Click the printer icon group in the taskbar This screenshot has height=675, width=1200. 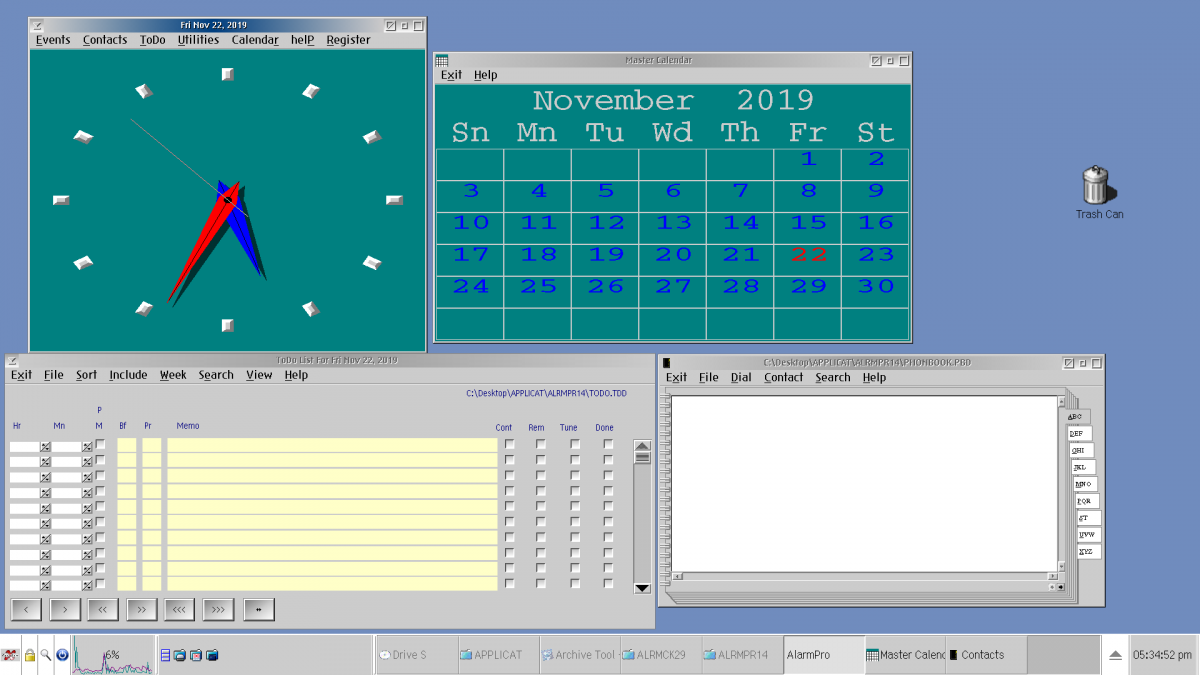(x=180, y=655)
